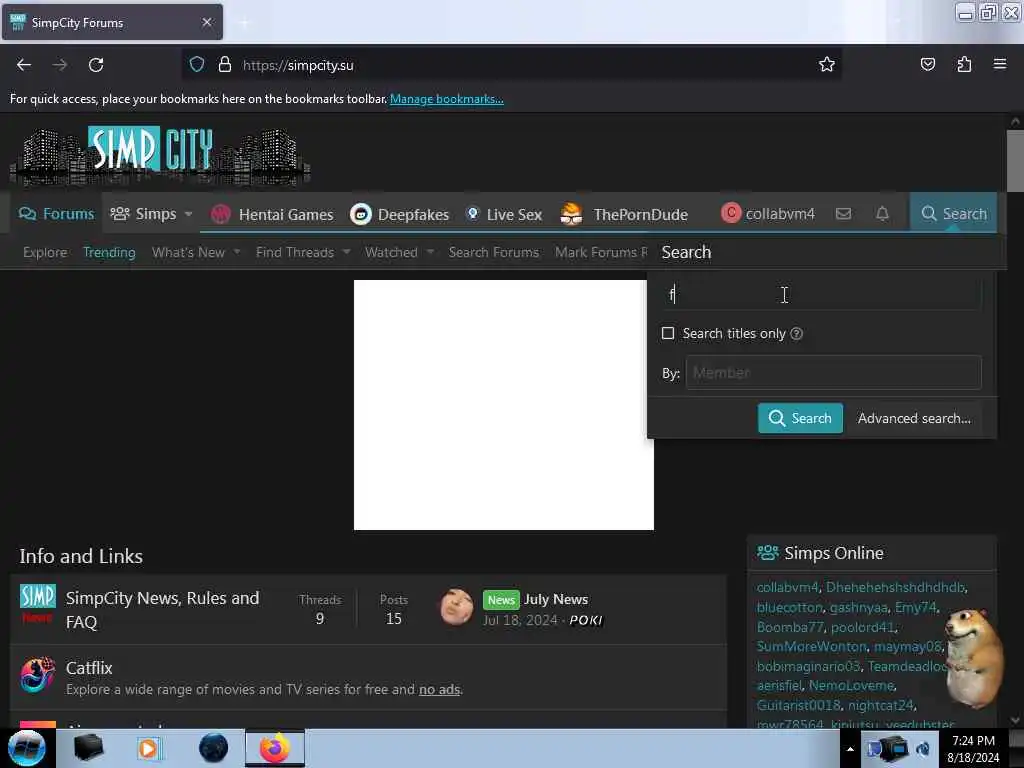1024x768 pixels.
Task: Click the SimpCity News forum icon
Action: tap(38, 604)
